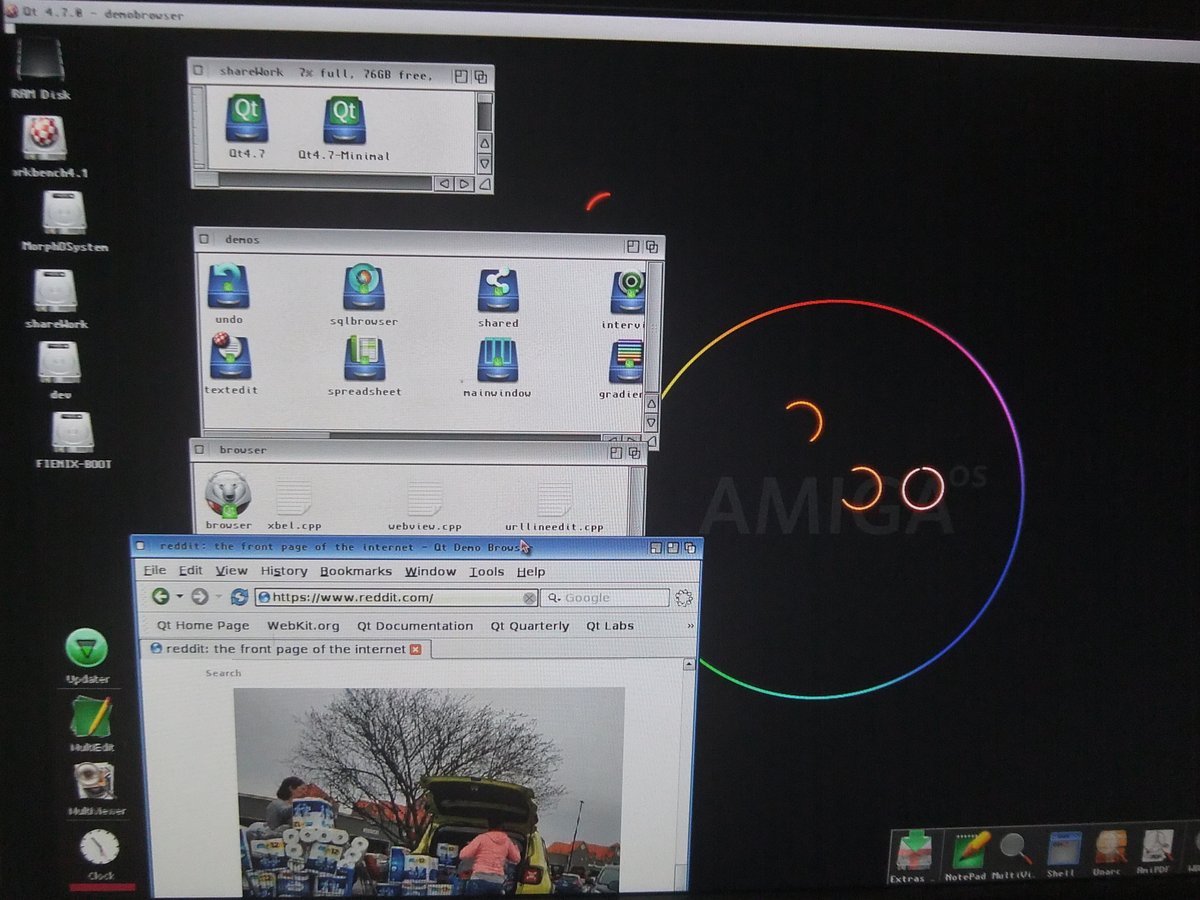
Task: Open the sqlbrowser demo drawer
Action: point(364,287)
